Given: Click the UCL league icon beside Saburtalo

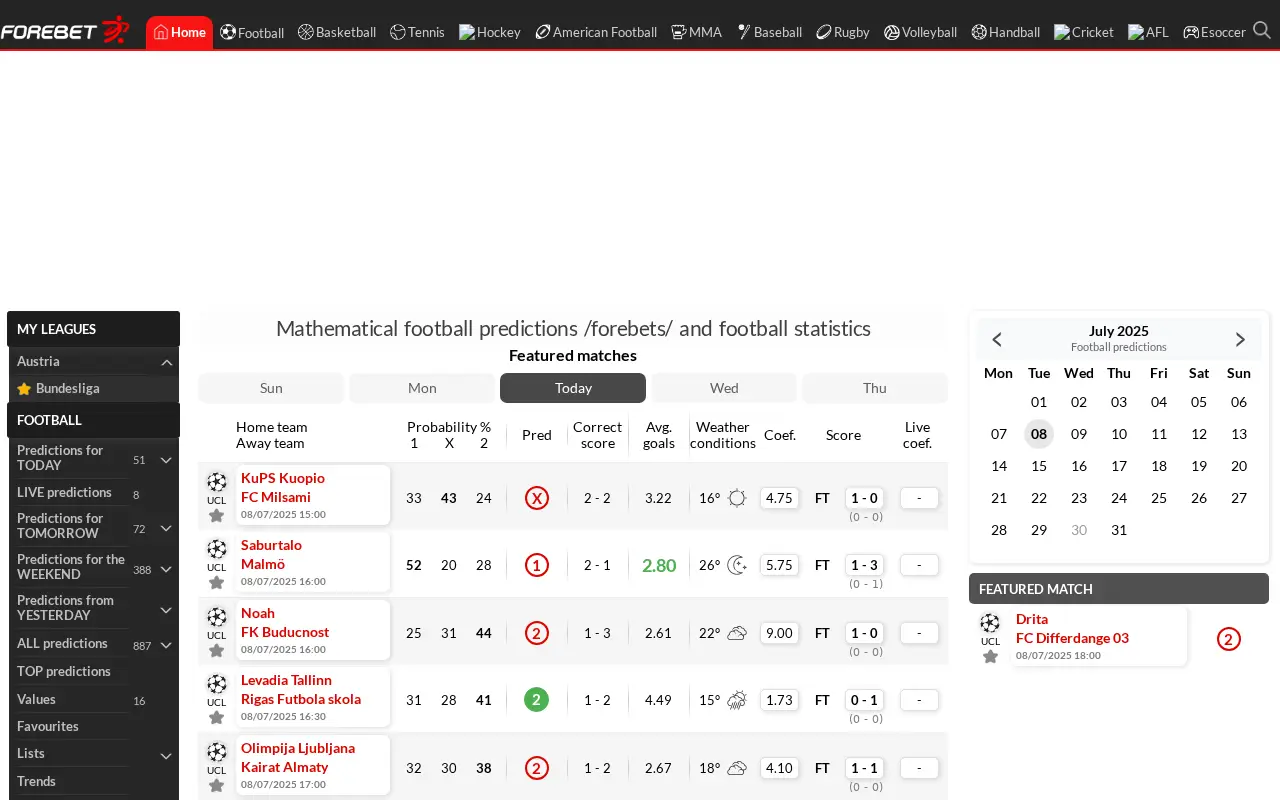Looking at the screenshot, I should [x=217, y=549].
